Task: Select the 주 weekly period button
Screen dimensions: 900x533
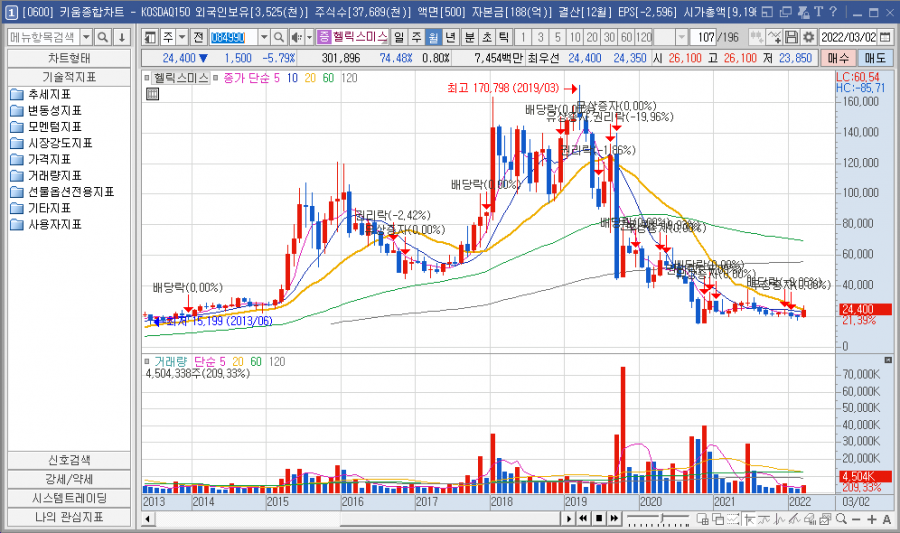Action: click(x=416, y=37)
